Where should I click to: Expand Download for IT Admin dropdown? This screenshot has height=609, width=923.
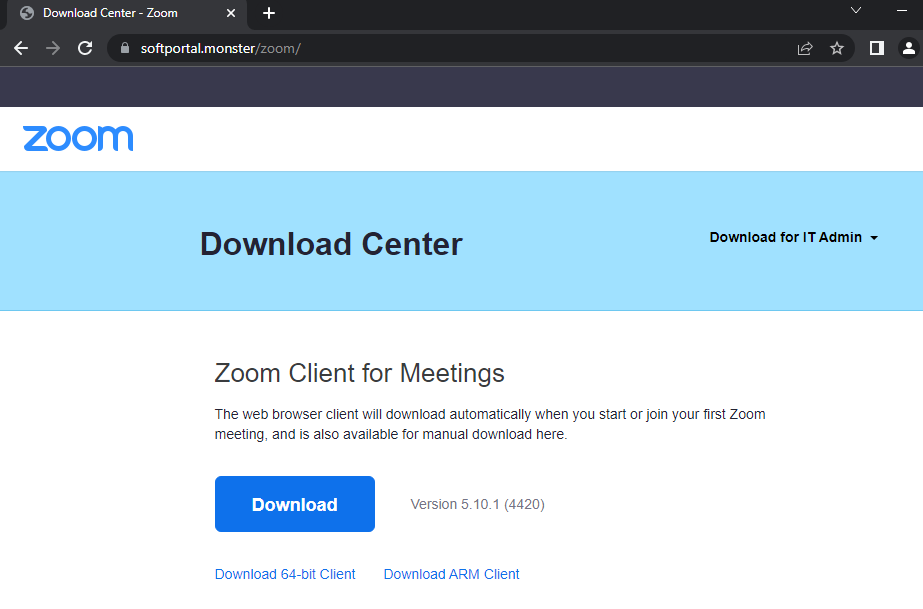point(793,237)
